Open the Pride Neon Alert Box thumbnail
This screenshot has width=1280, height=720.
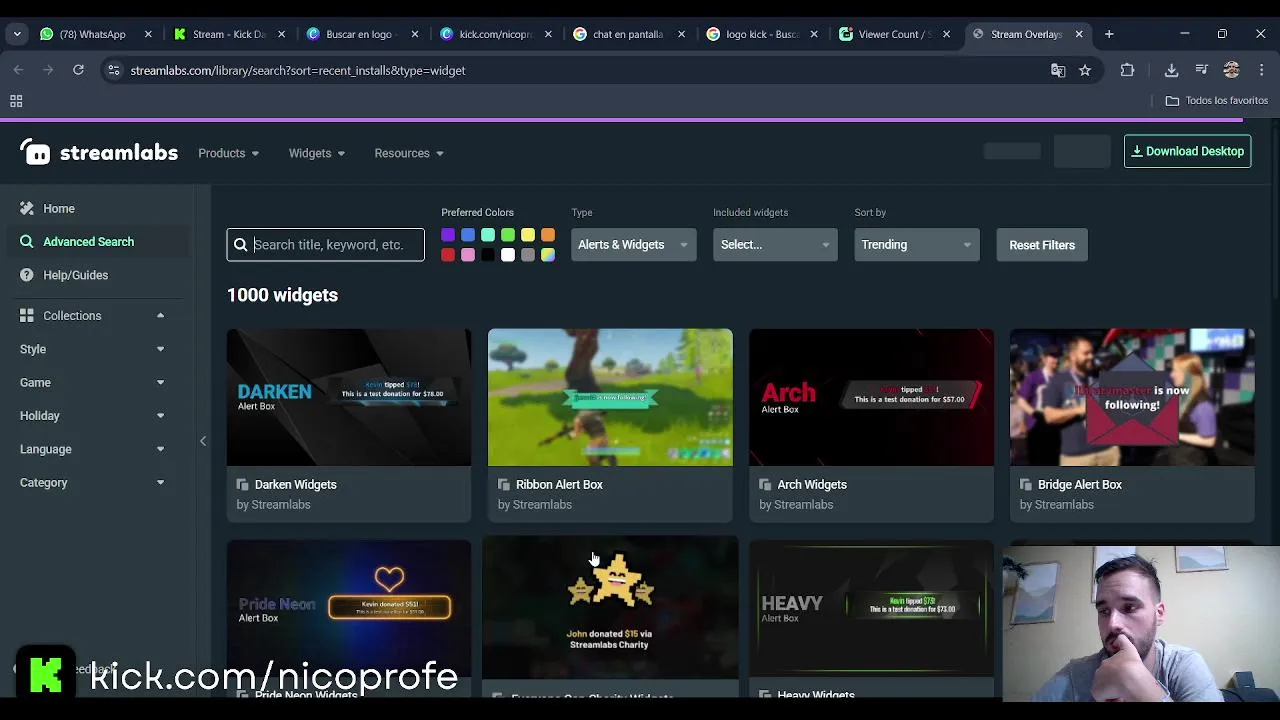click(349, 608)
